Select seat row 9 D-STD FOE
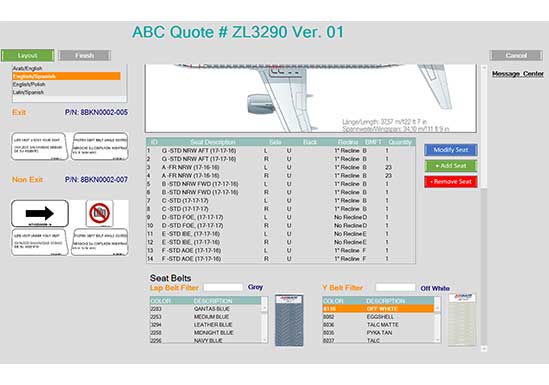549x385 pixels. (280, 217)
